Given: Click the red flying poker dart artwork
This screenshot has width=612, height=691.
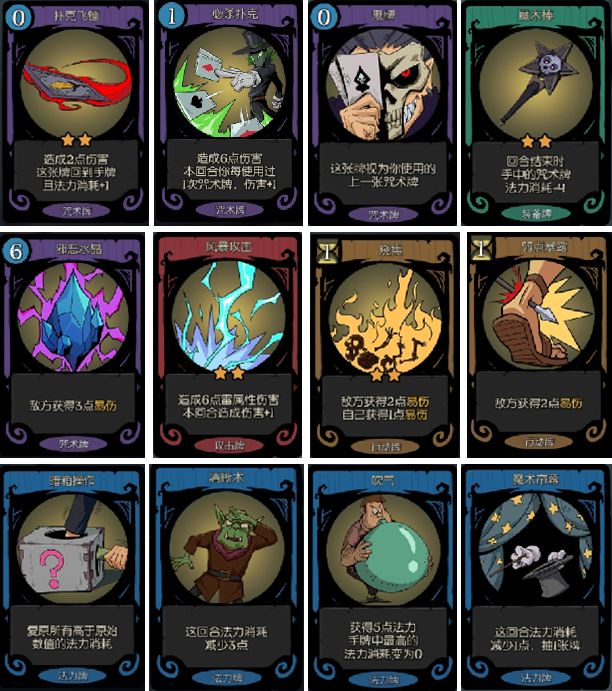Looking at the screenshot, I should point(76,84).
